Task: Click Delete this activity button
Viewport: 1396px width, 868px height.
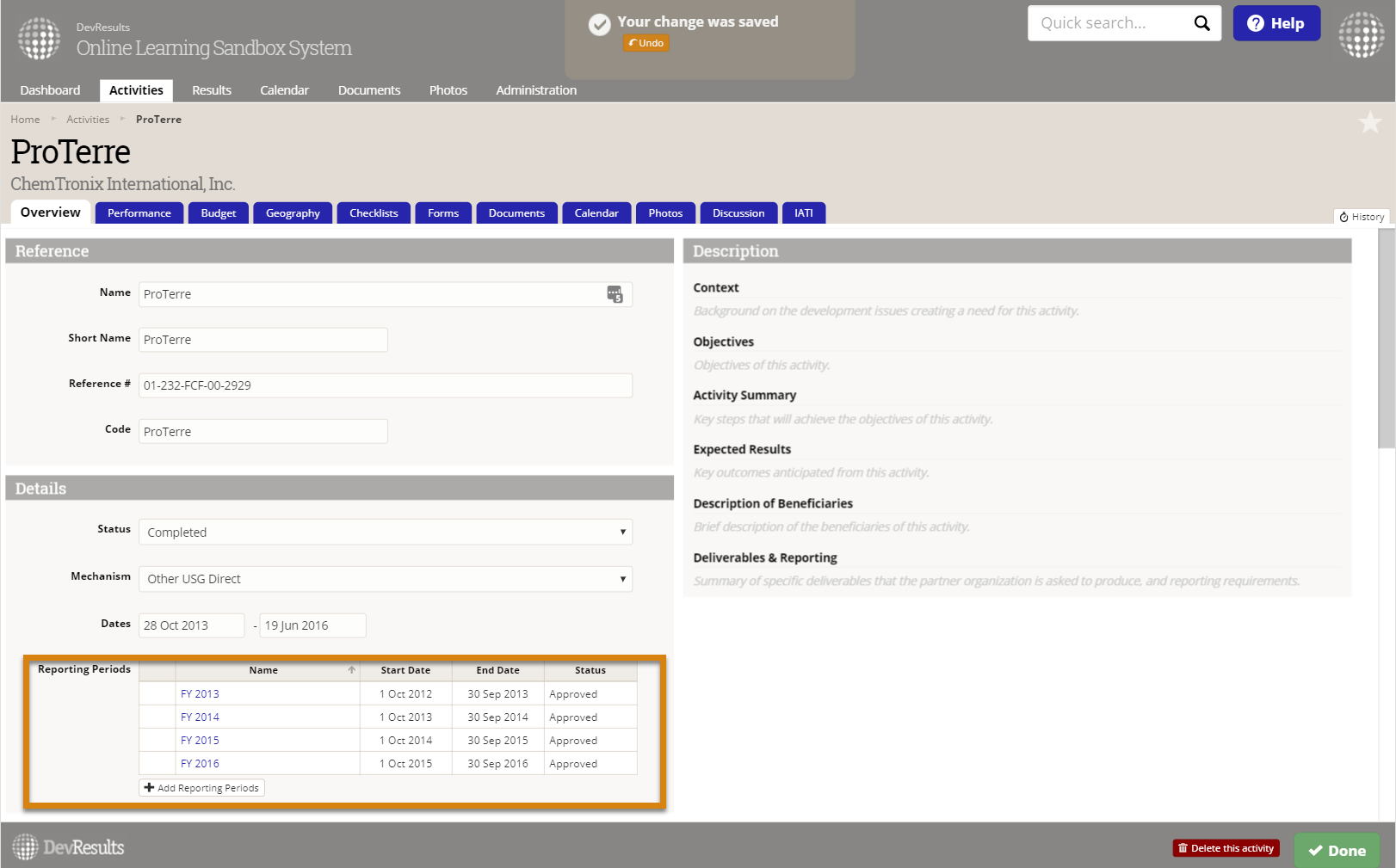Action: pyautogui.click(x=1226, y=848)
